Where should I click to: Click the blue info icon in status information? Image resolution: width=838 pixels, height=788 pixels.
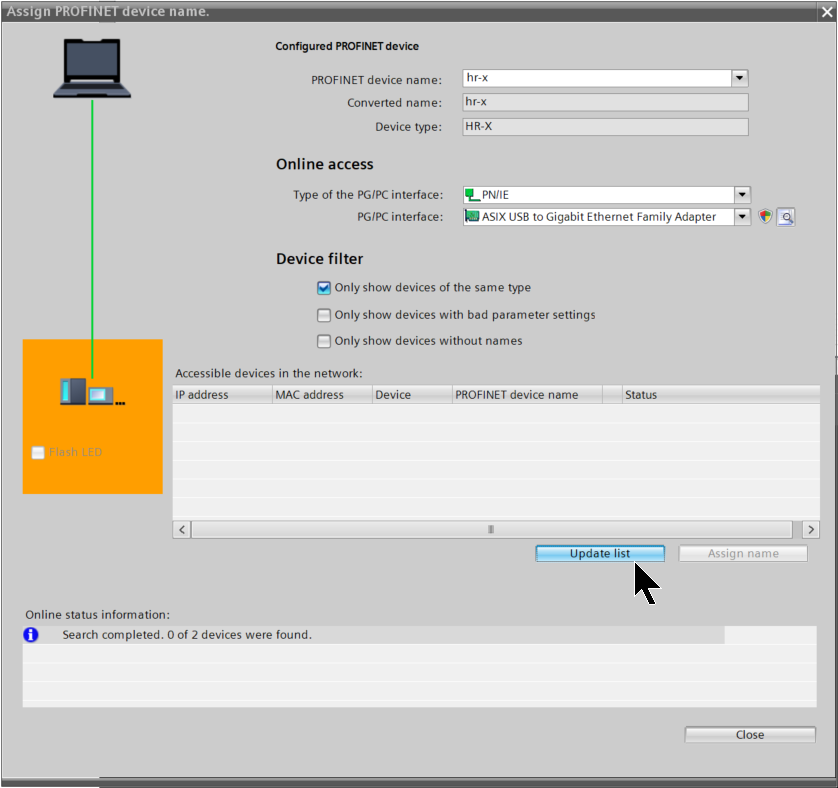[x=31, y=635]
